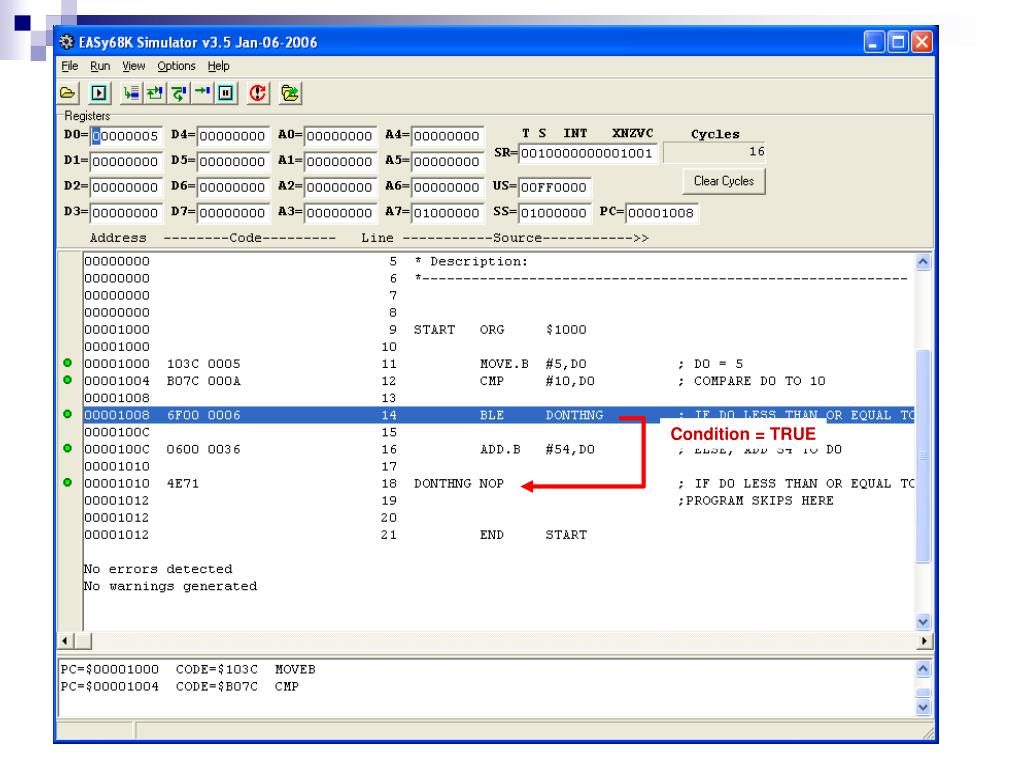The height and width of the screenshot is (768, 1024).
Task: Open the Run menu
Action: click(100, 66)
